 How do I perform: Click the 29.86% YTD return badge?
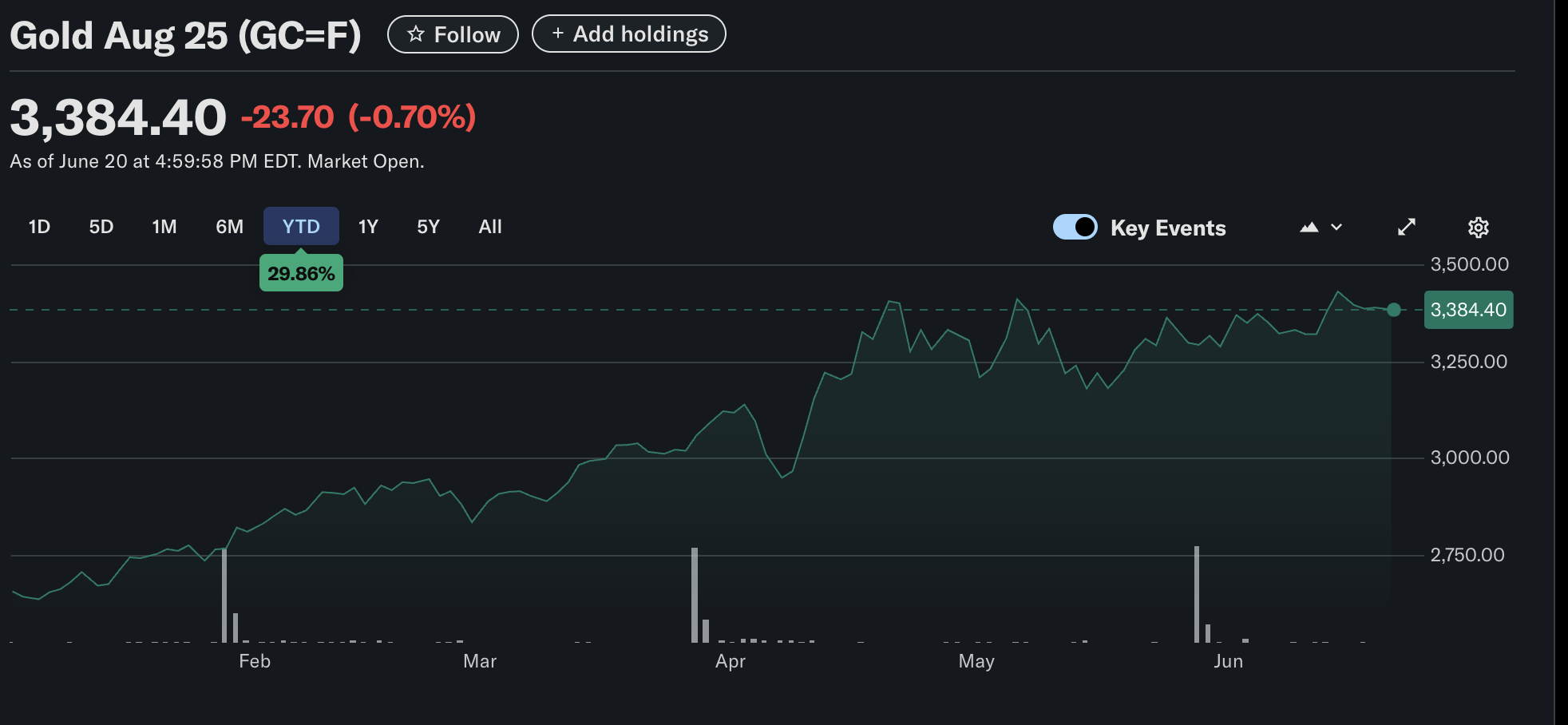tap(301, 273)
